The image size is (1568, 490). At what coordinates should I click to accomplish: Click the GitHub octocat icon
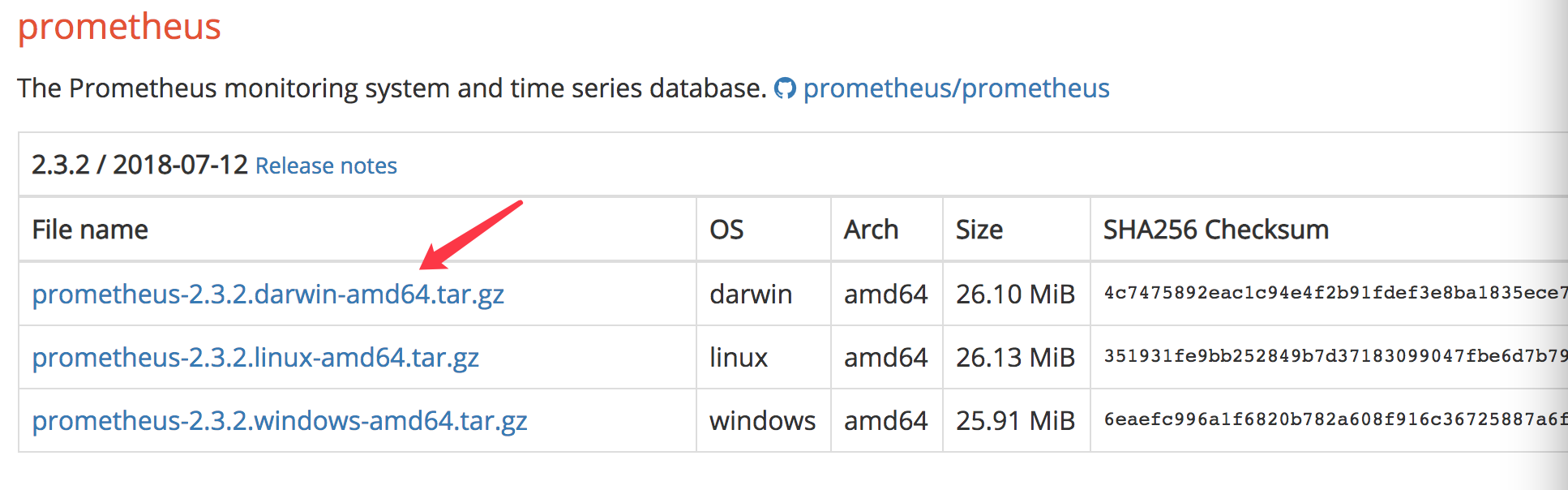point(785,88)
